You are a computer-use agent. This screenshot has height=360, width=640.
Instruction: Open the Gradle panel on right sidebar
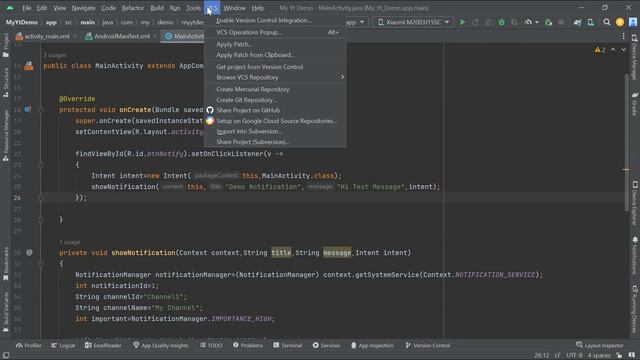point(634,104)
